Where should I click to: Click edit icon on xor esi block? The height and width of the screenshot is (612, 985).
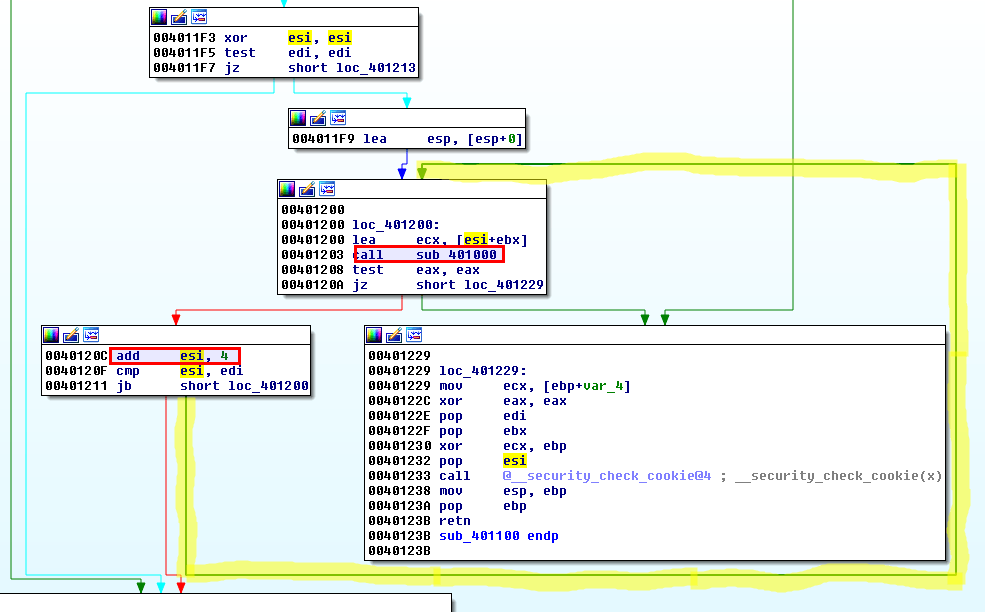179,17
